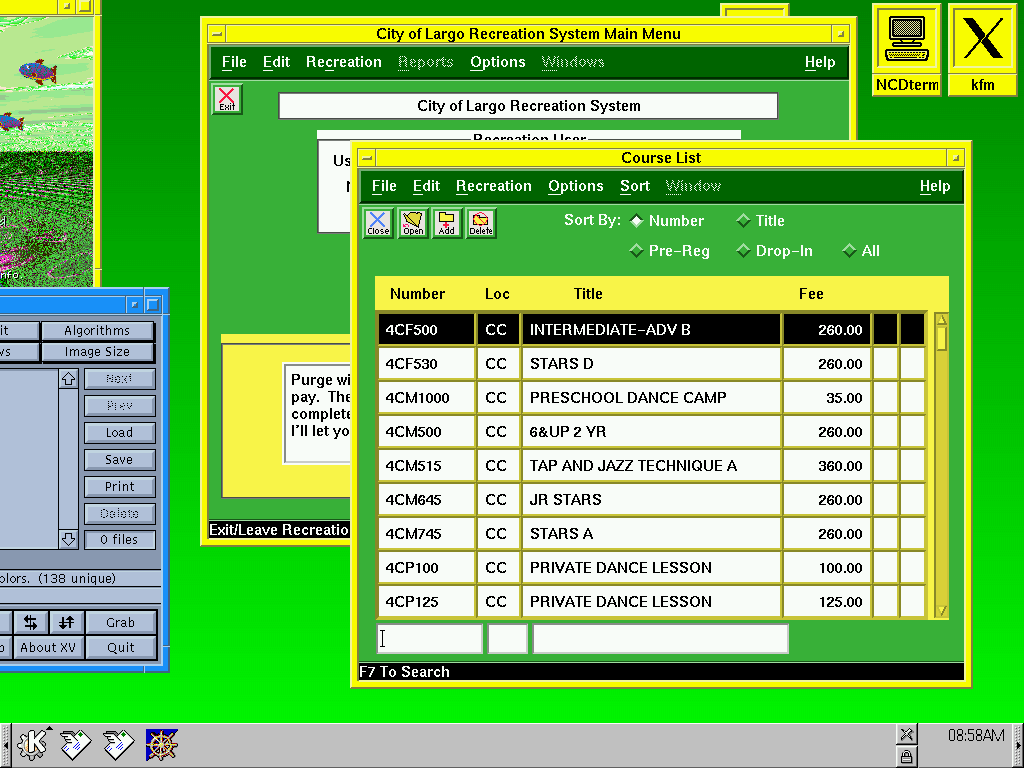
Task: Click the Exit icon in Main Menu window
Action: click(227, 100)
